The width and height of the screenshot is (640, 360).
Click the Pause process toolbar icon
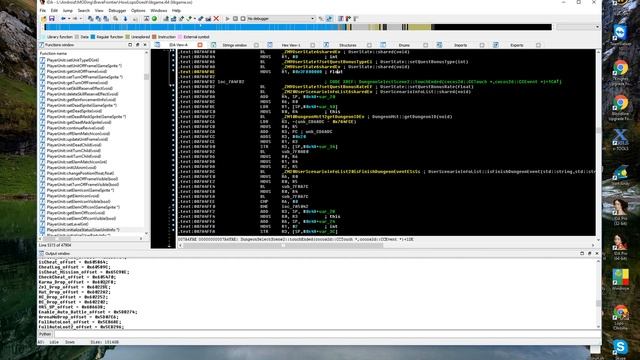pyautogui.click(x=235, y=19)
